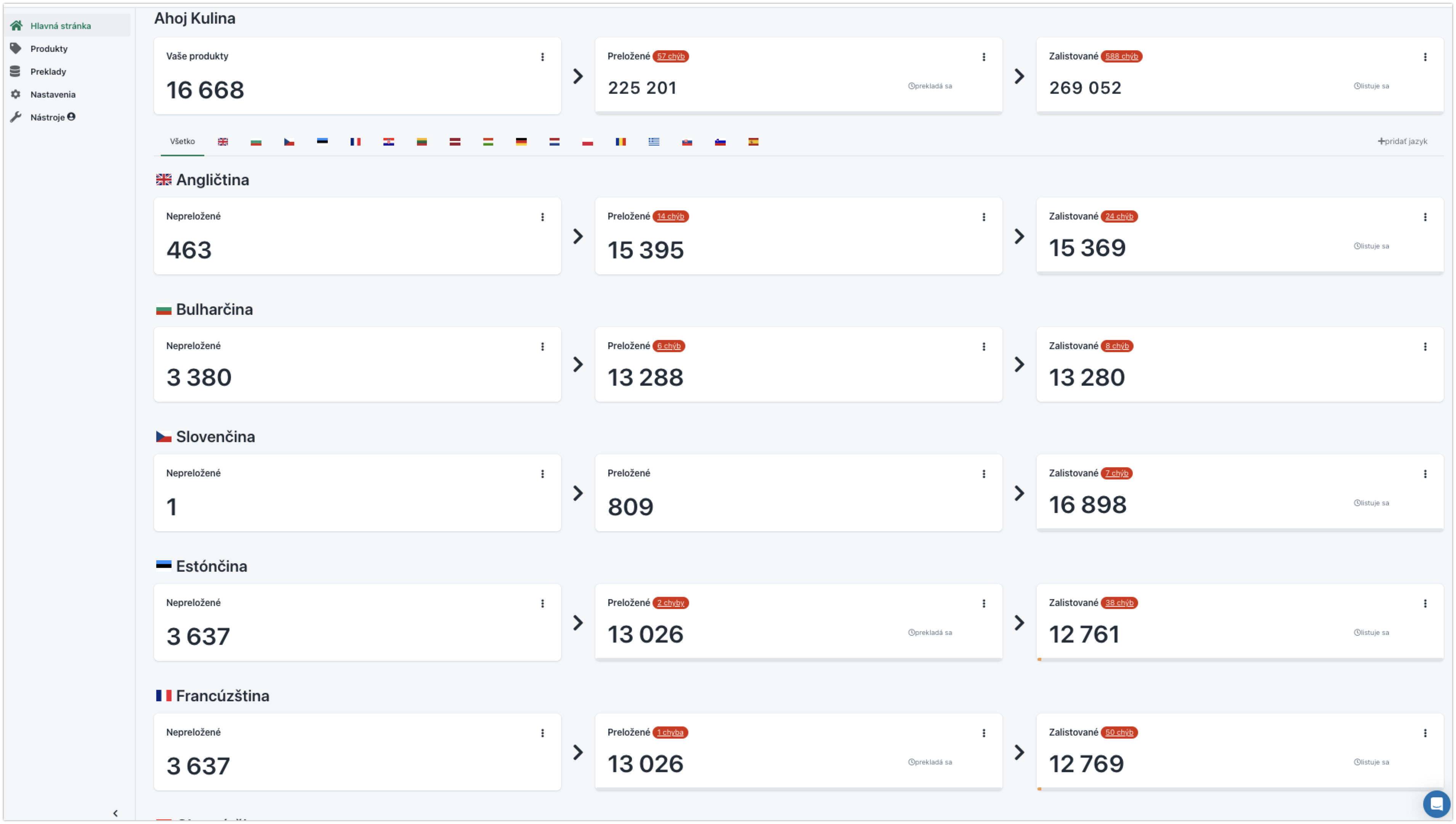The image size is (1456, 824).
Task: Collapse the sidebar with the arrow
Action: [115, 813]
